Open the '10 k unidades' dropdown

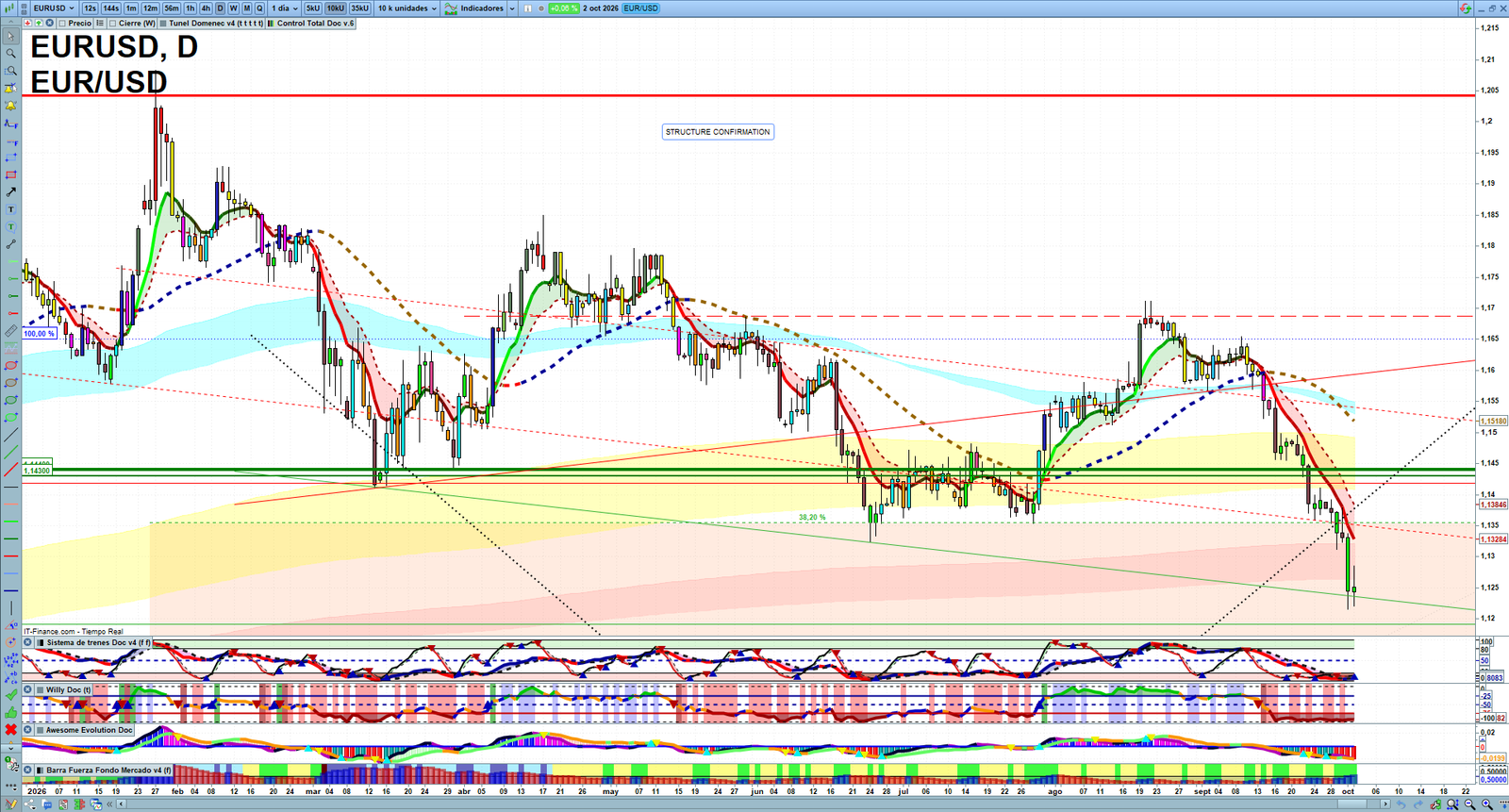(407, 8)
